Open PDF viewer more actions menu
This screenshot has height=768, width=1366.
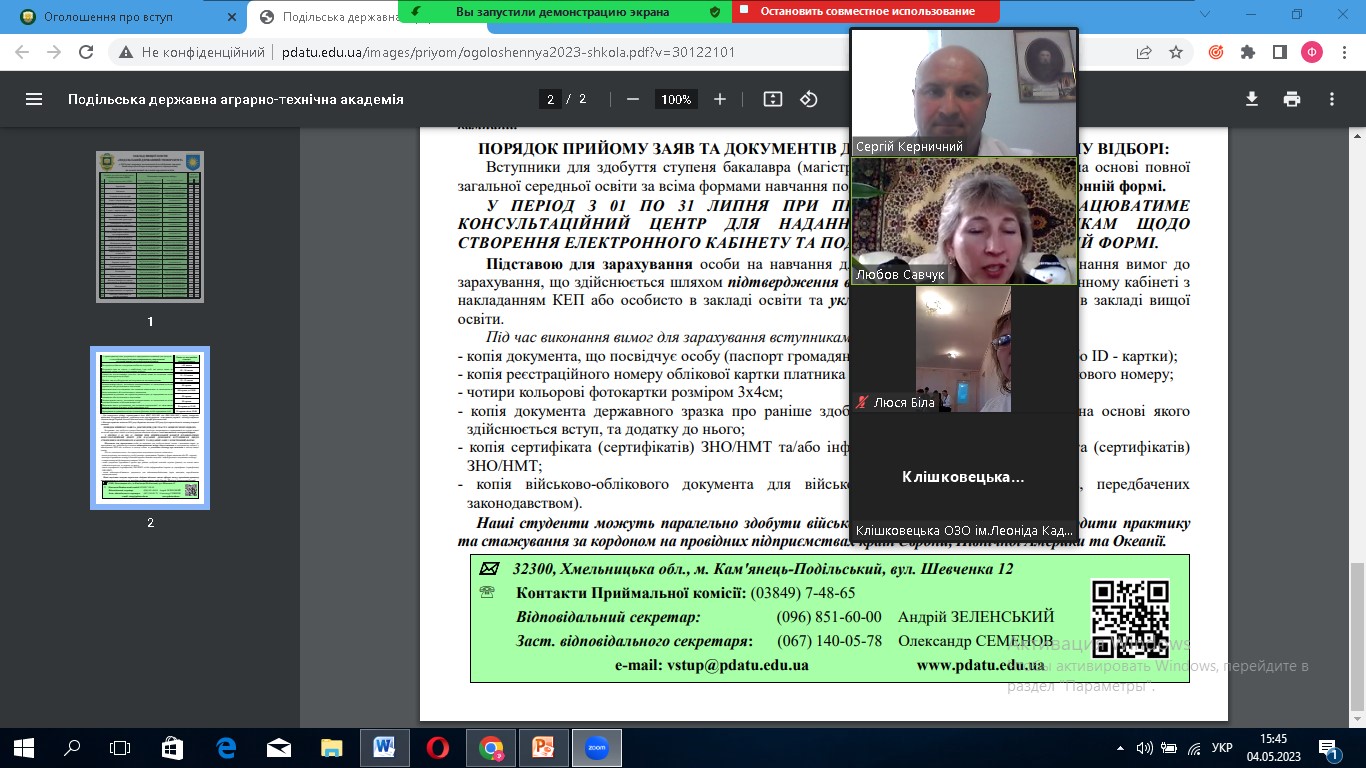pos(1332,99)
